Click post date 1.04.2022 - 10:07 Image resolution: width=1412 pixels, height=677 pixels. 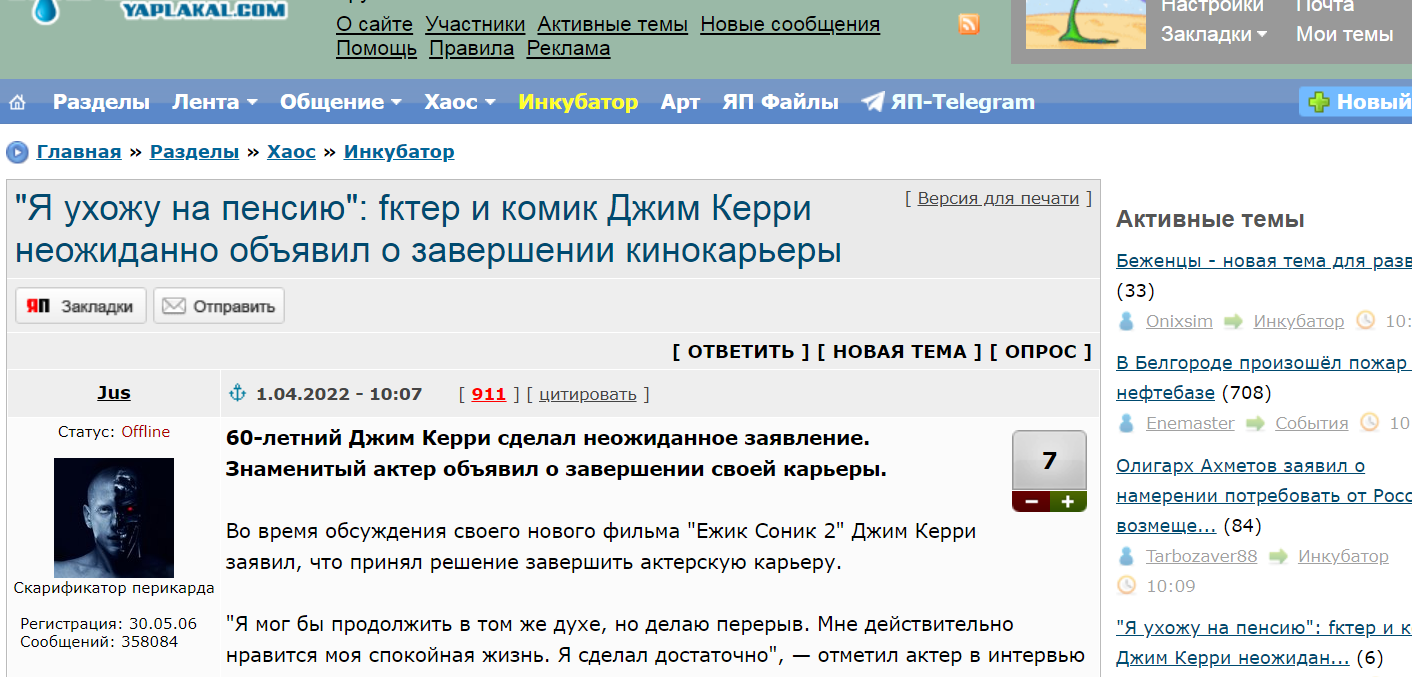[339, 394]
